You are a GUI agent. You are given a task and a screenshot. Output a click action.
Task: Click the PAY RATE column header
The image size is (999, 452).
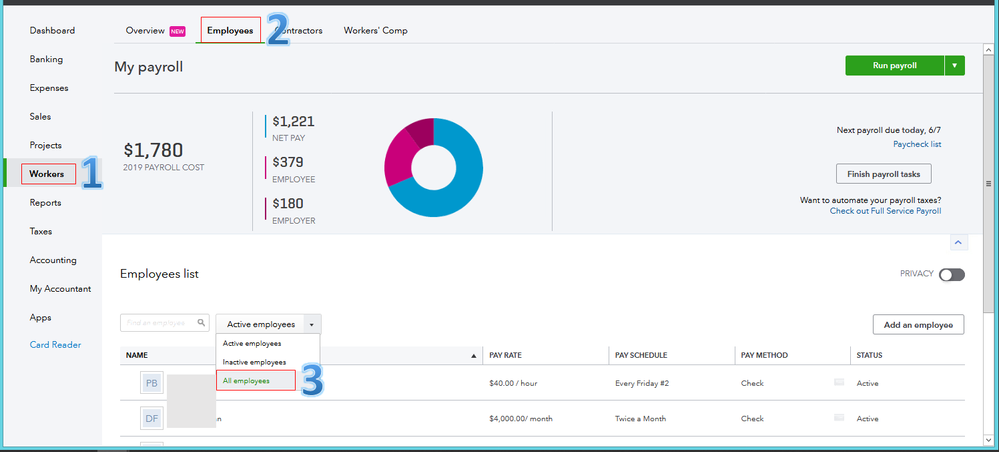coord(506,355)
